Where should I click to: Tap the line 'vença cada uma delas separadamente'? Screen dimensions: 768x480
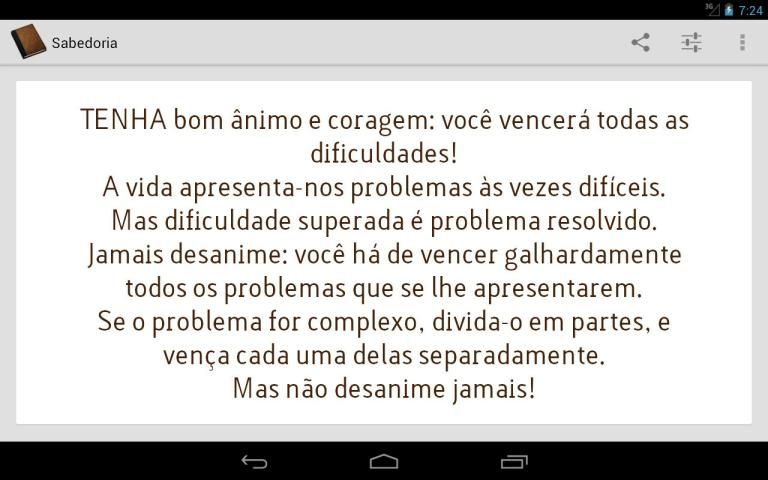tap(384, 356)
